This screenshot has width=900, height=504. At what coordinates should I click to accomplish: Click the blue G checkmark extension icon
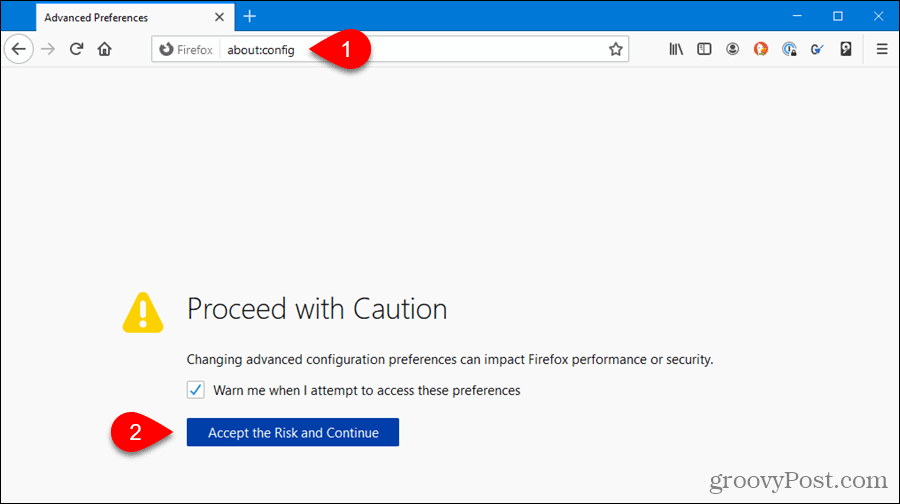[x=817, y=49]
